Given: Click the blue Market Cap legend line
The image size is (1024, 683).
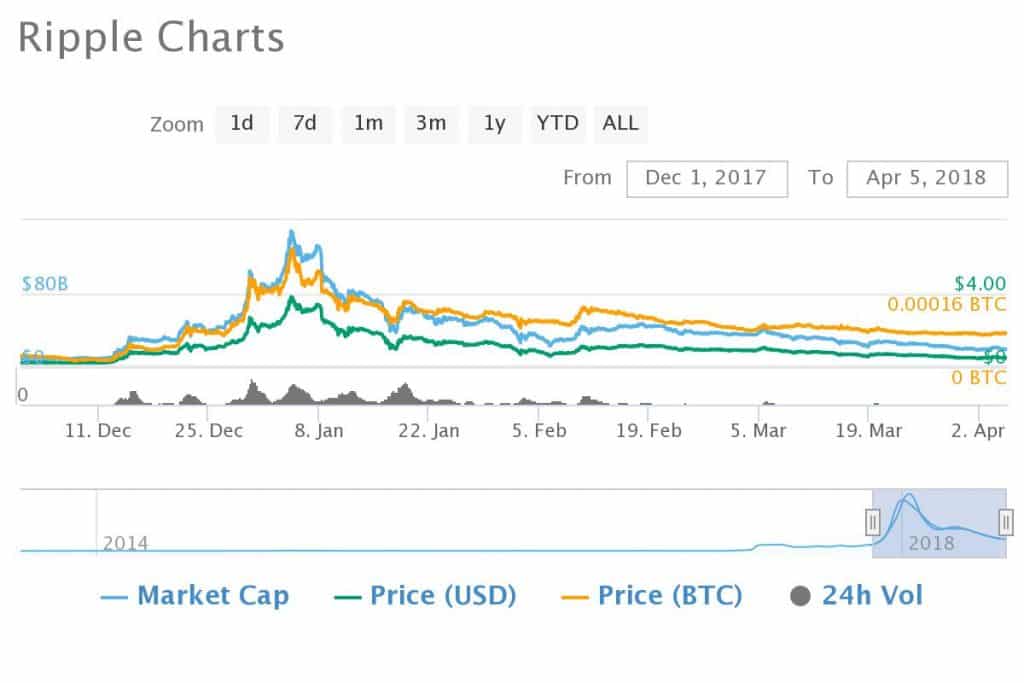Looking at the screenshot, I should point(114,597).
